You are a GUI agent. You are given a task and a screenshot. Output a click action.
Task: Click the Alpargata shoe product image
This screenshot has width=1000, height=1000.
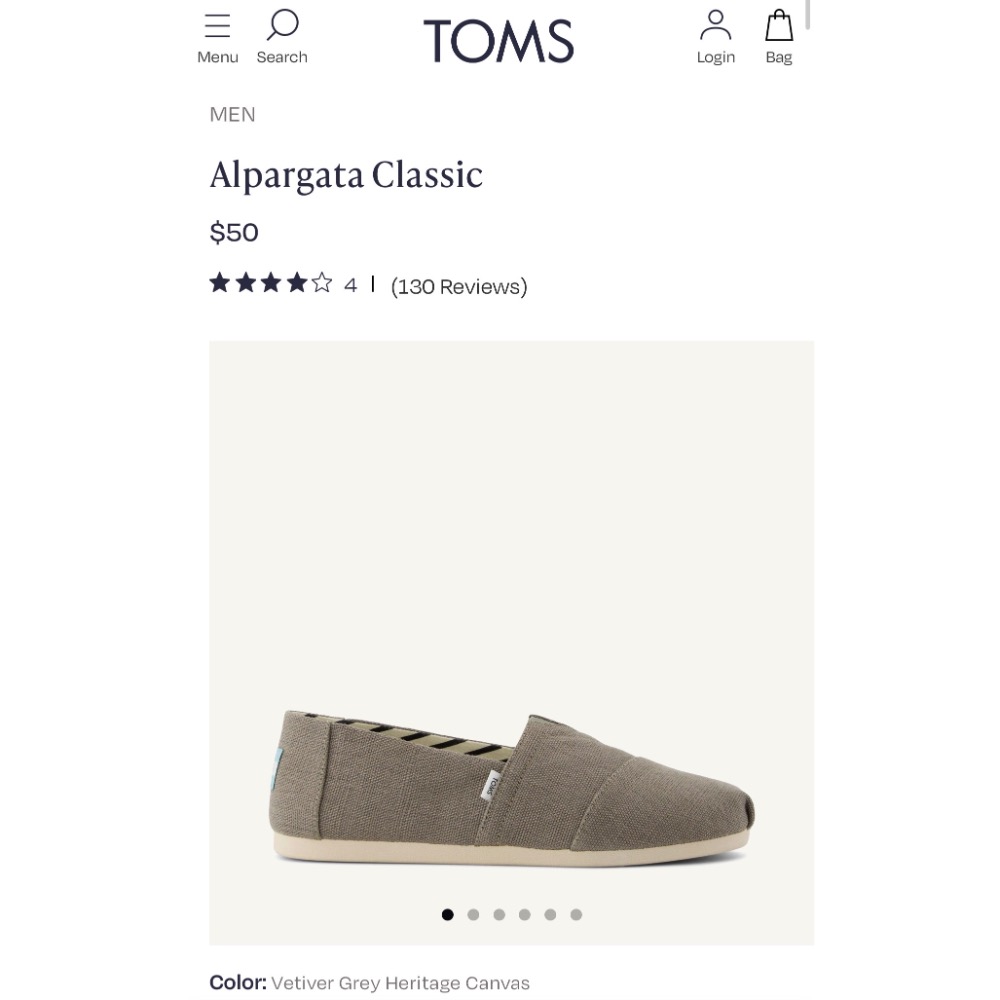tap(512, 785)
